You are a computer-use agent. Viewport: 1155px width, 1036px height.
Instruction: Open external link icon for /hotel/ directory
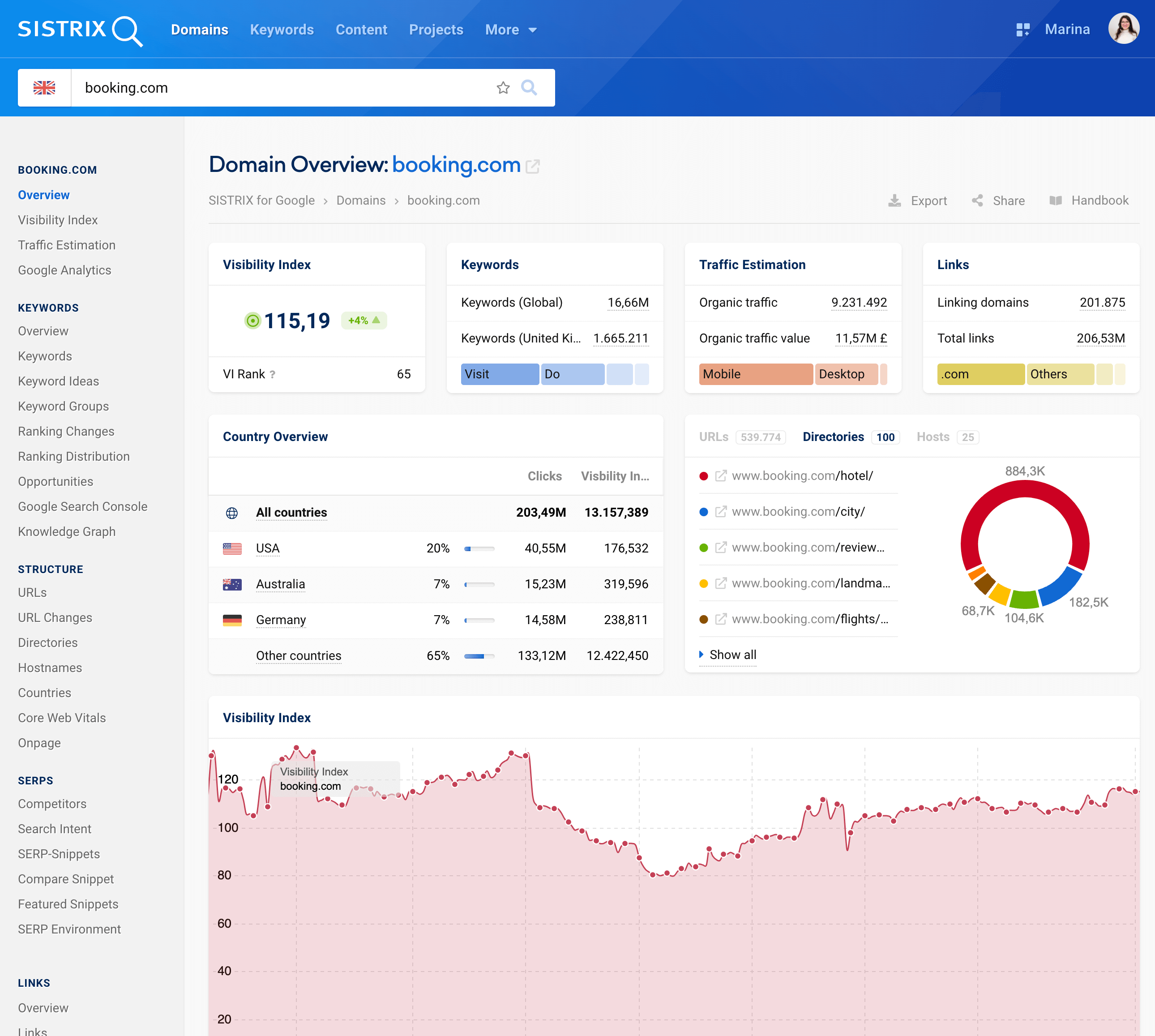[x=720, y=476]
